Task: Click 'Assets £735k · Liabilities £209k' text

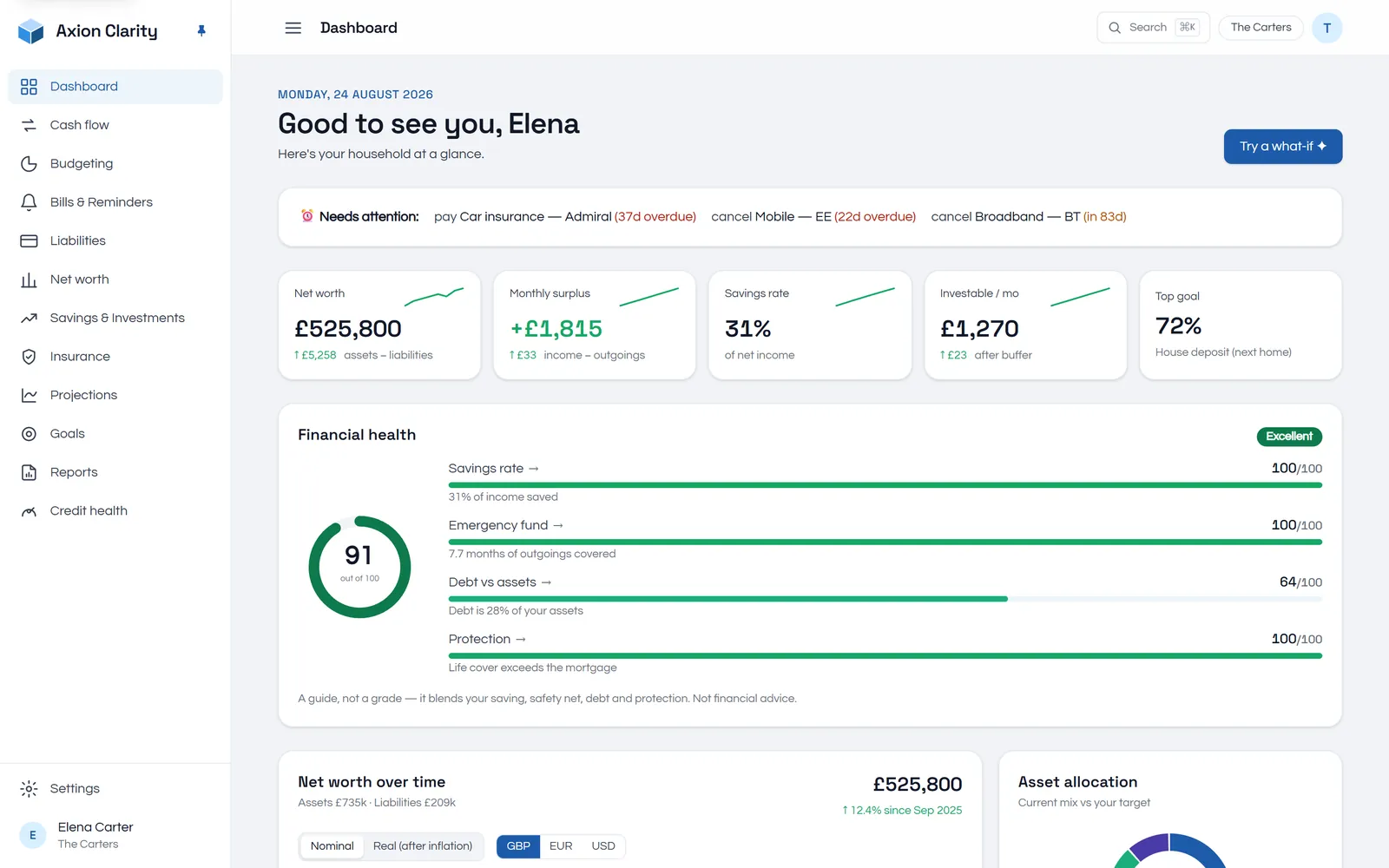Action: click(377, 803)
